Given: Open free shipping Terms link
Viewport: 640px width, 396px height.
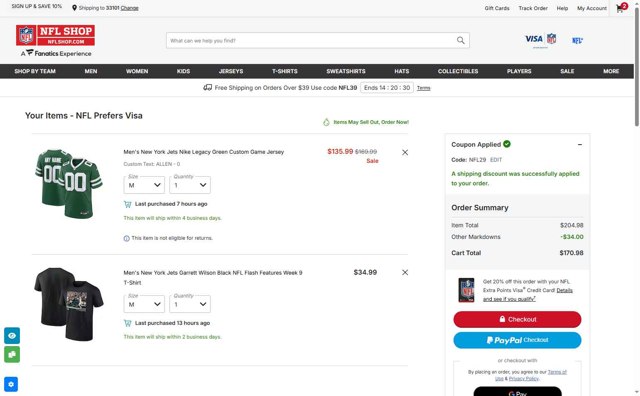Looking at the screenshot, I should [x=423, y=88].
